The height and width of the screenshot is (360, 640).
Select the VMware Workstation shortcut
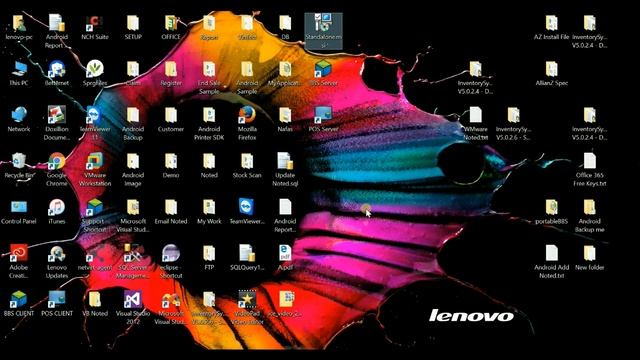tap(95, 162)
